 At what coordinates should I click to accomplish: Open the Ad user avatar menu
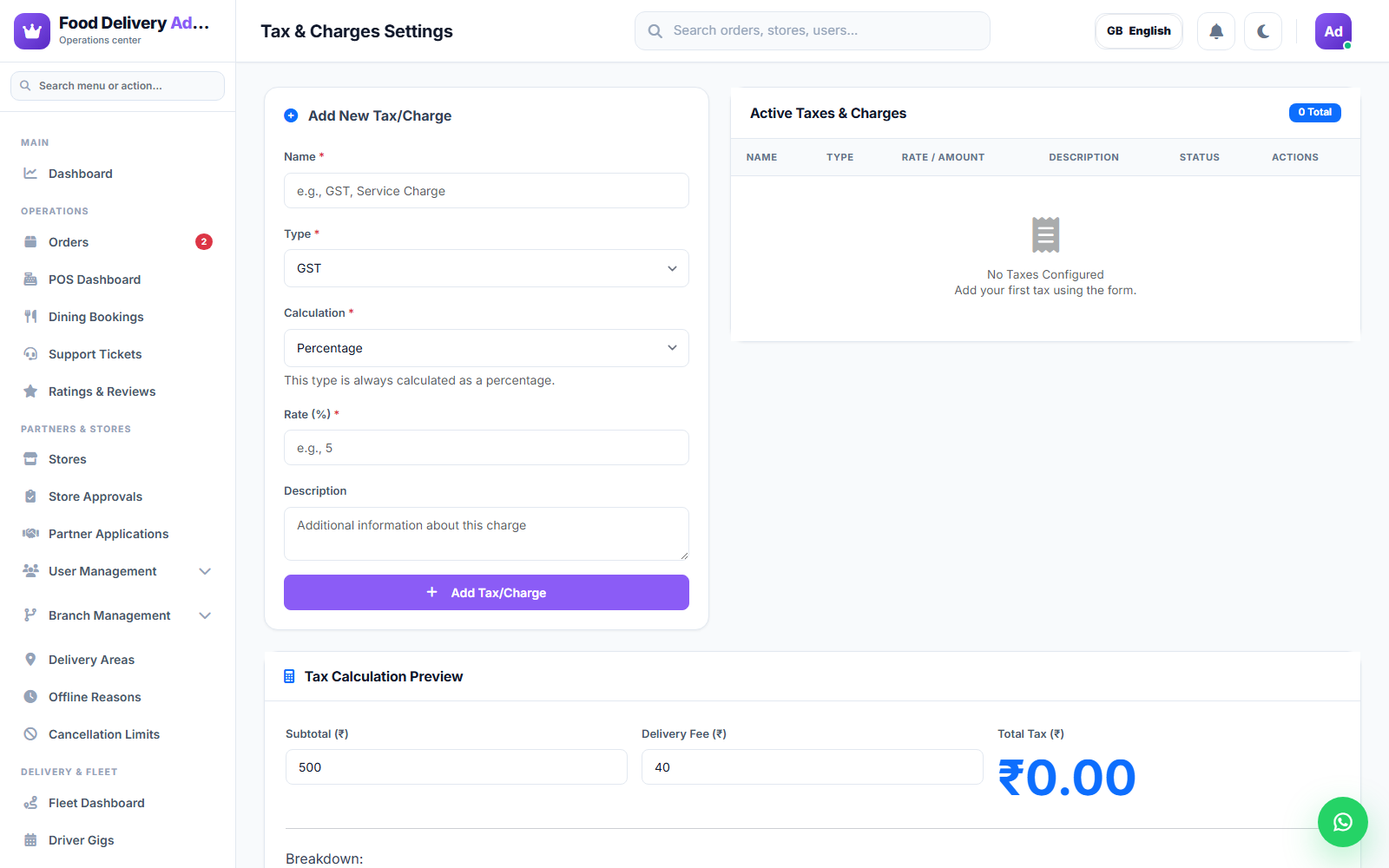click(1333, 31)
